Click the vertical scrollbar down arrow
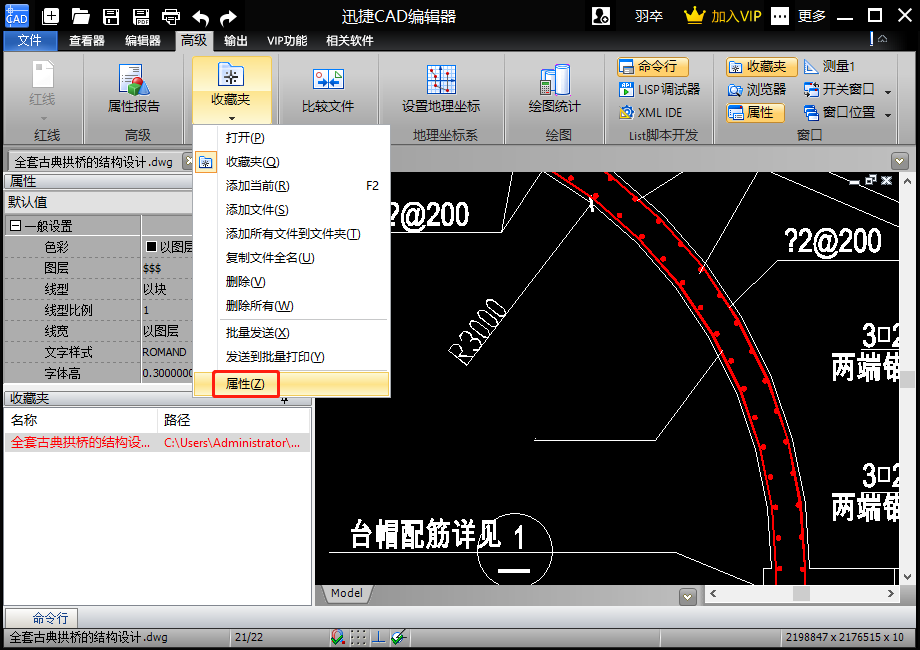Screen dimensions: 920x650 [908, 577]
